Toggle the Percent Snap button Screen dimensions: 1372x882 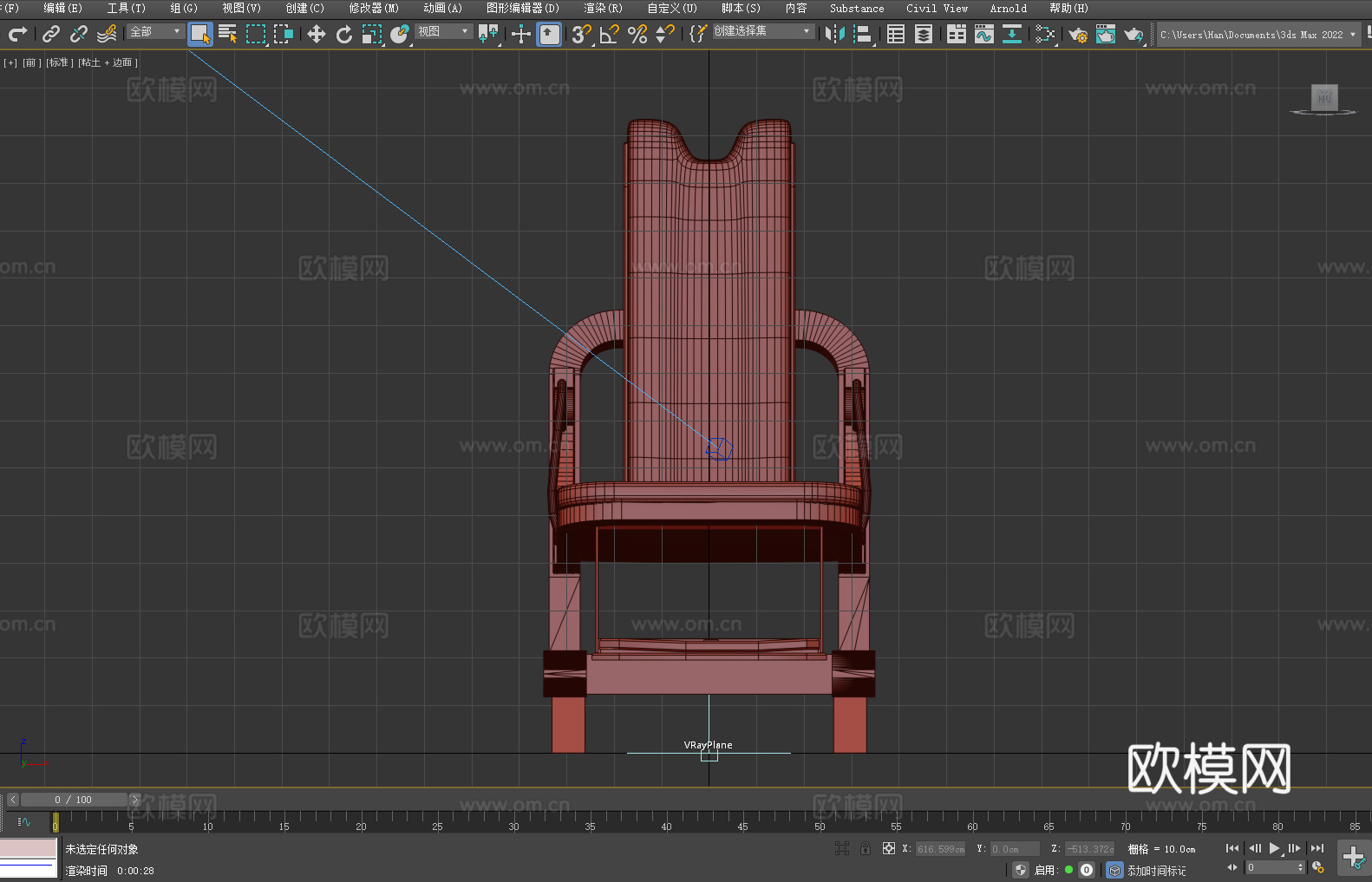point(637,34)
